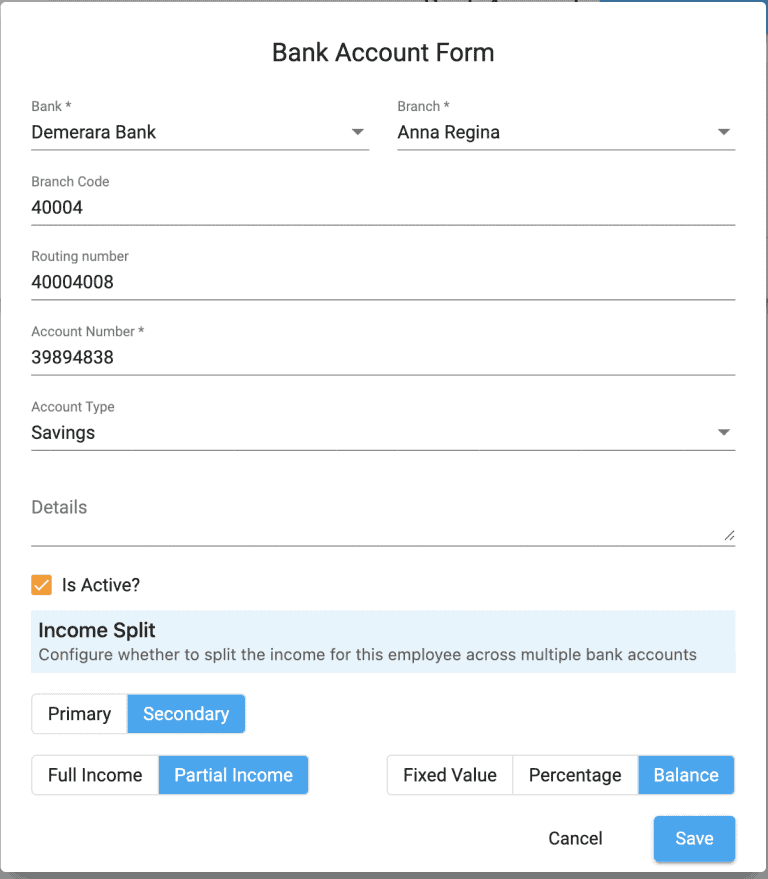768x879 pixels.
Task: Select Balance split type
Action: coord(687,774)
